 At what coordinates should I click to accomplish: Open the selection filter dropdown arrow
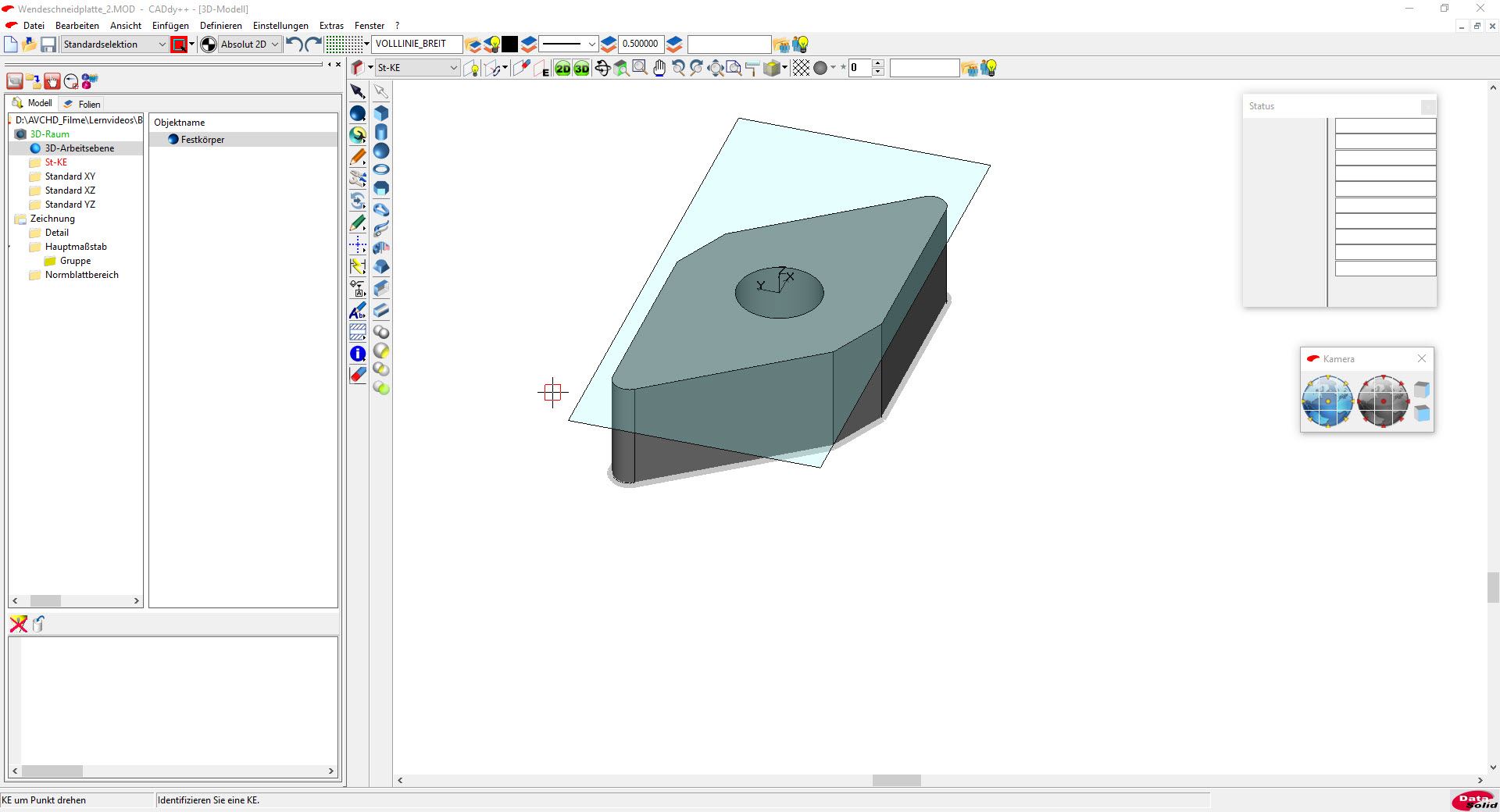[x=191, y=45]
